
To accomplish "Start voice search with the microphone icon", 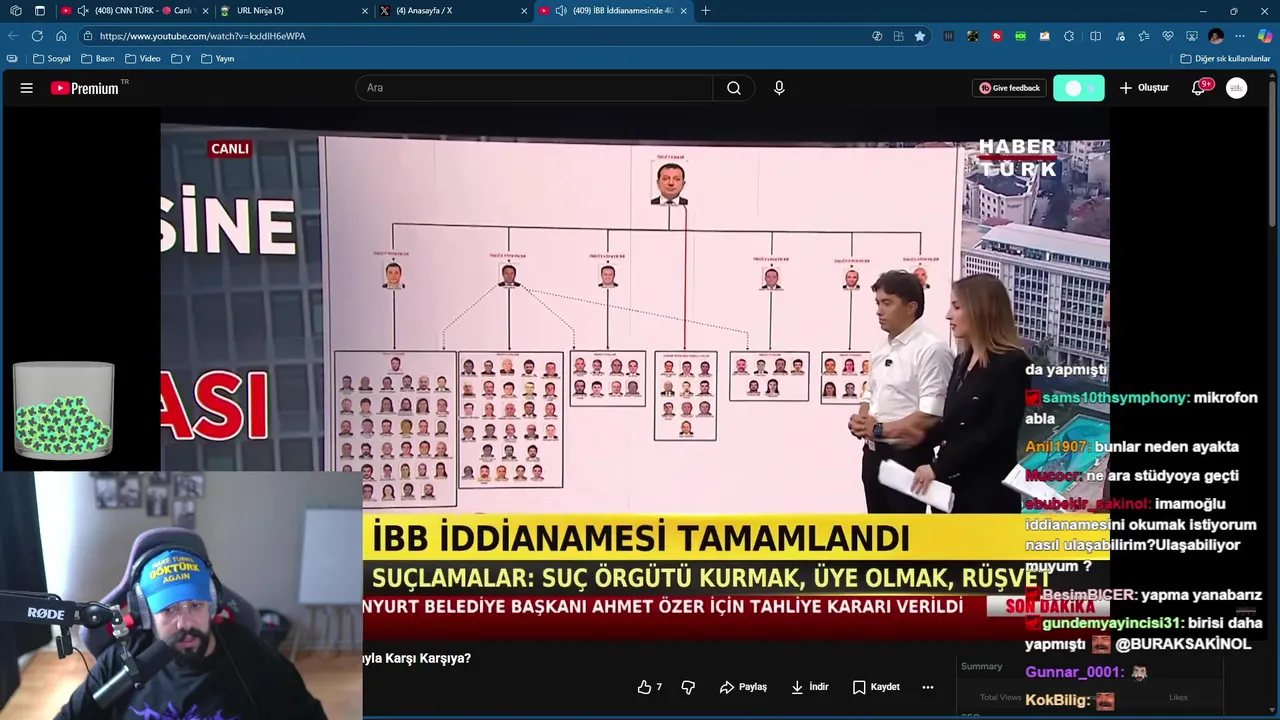I will tap(779, 88).
